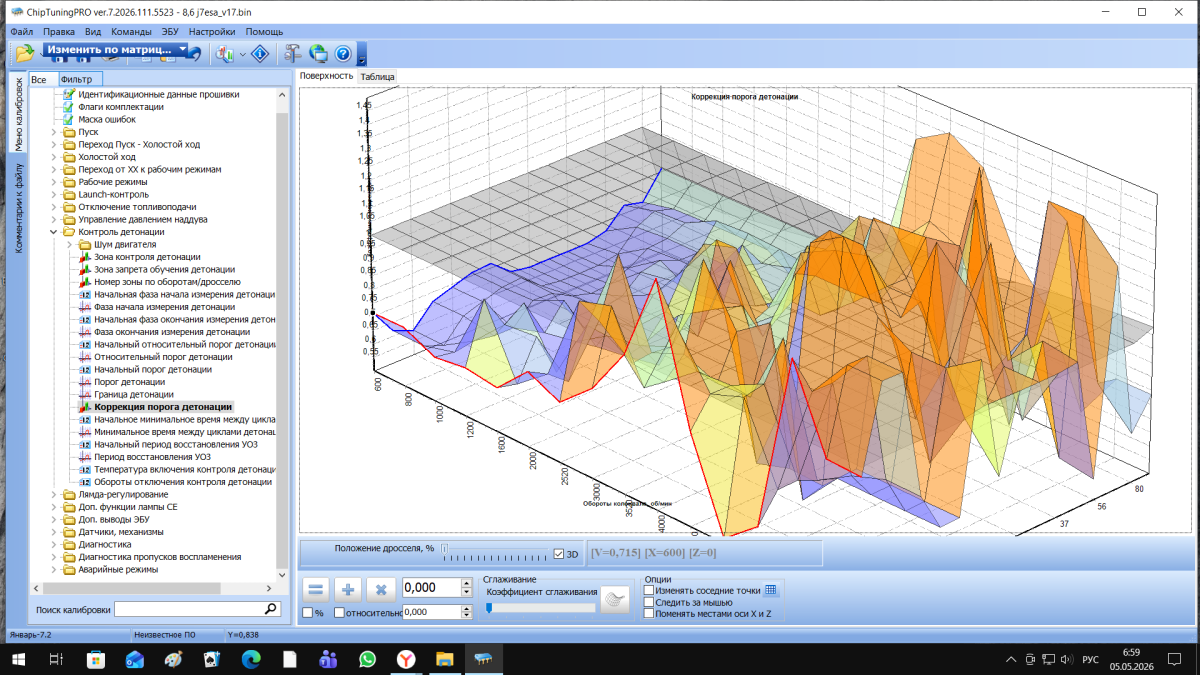Click the open firmware file folder icon

24,54
